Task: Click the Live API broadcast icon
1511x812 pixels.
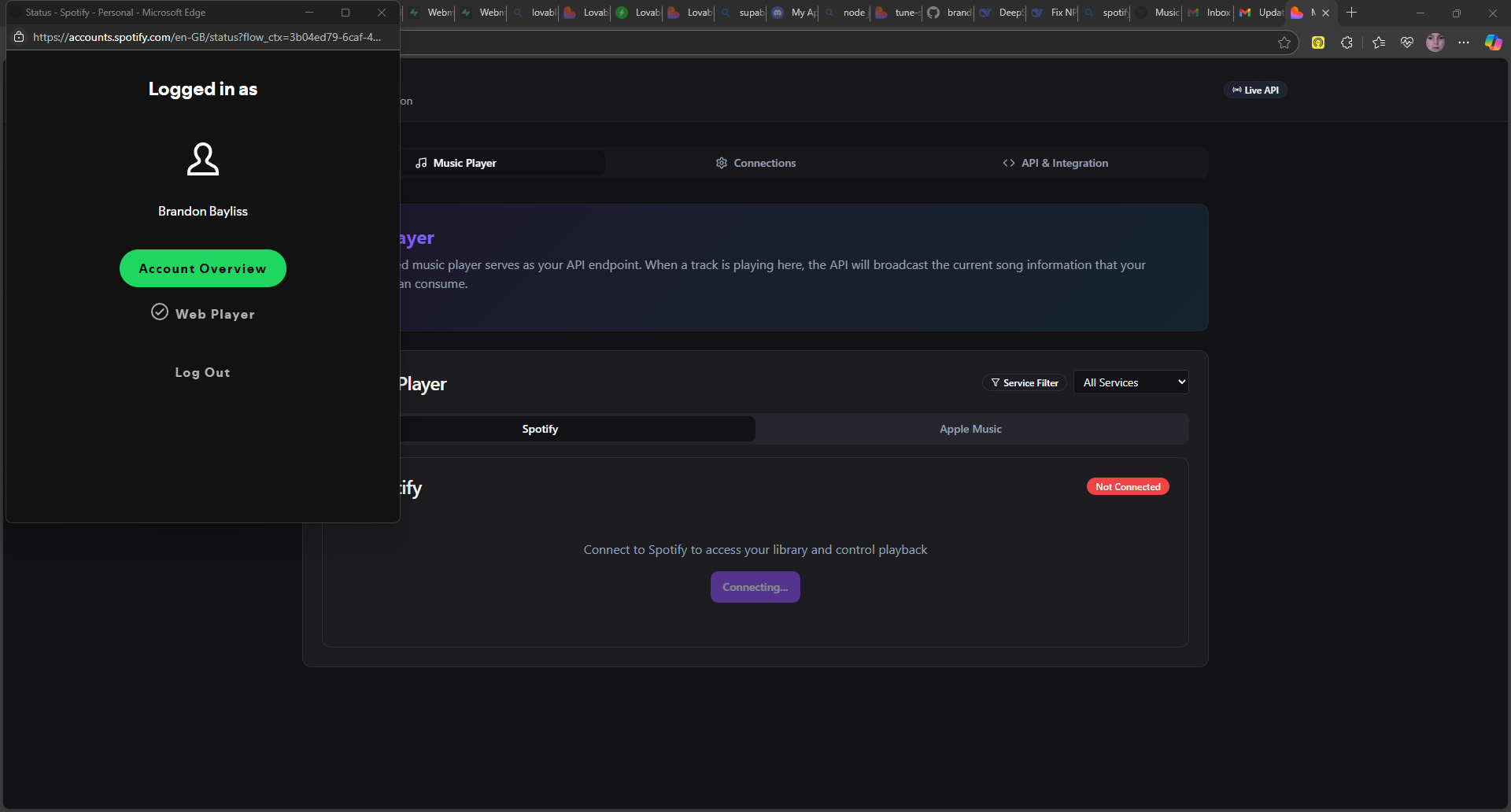Action: pos(1237,90)
